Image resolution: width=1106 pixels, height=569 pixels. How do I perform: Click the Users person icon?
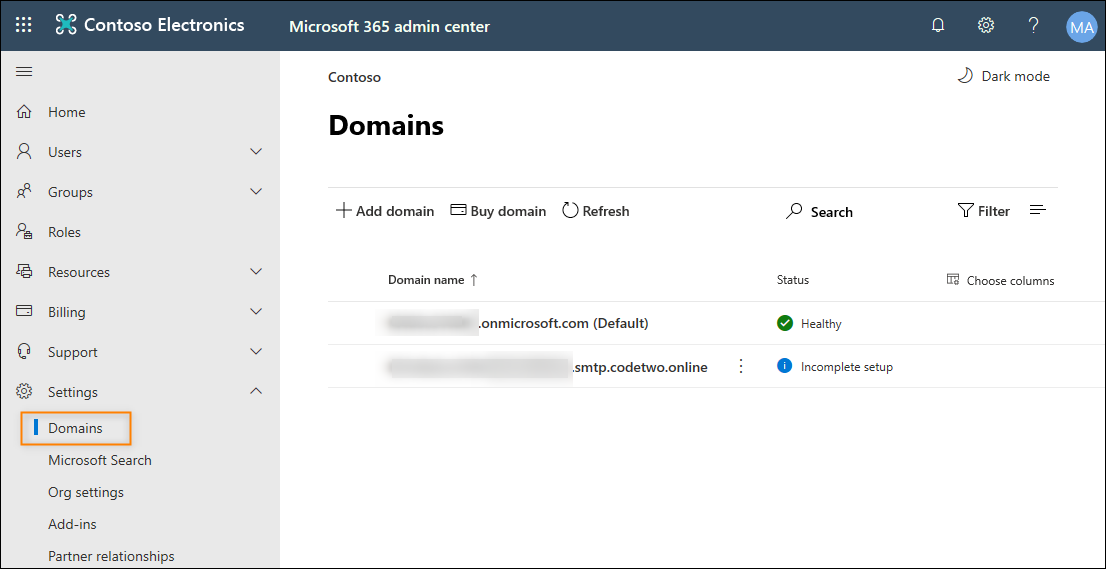click(25, 152)
